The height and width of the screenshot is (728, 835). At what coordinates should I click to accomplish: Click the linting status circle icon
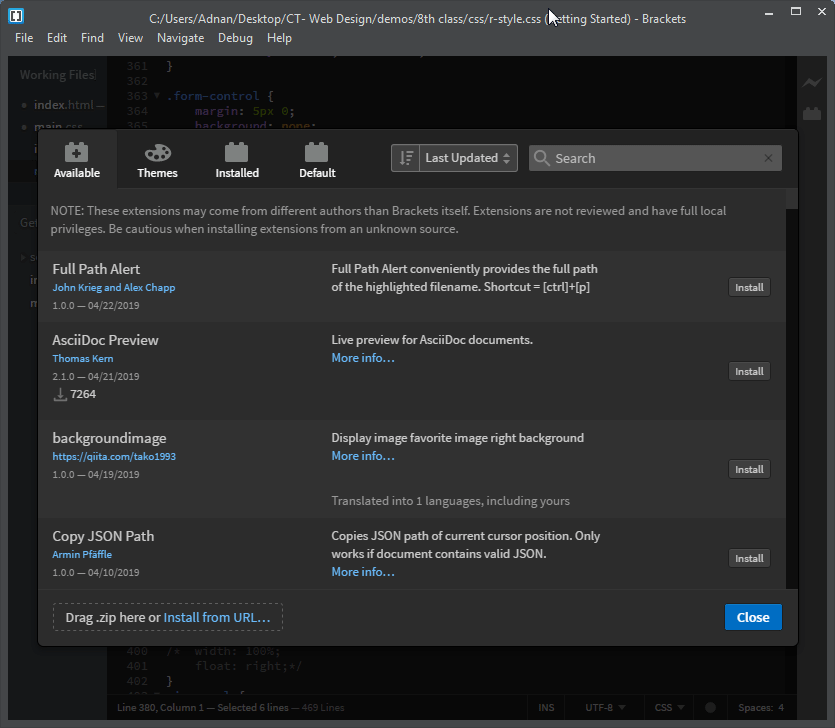710,707
